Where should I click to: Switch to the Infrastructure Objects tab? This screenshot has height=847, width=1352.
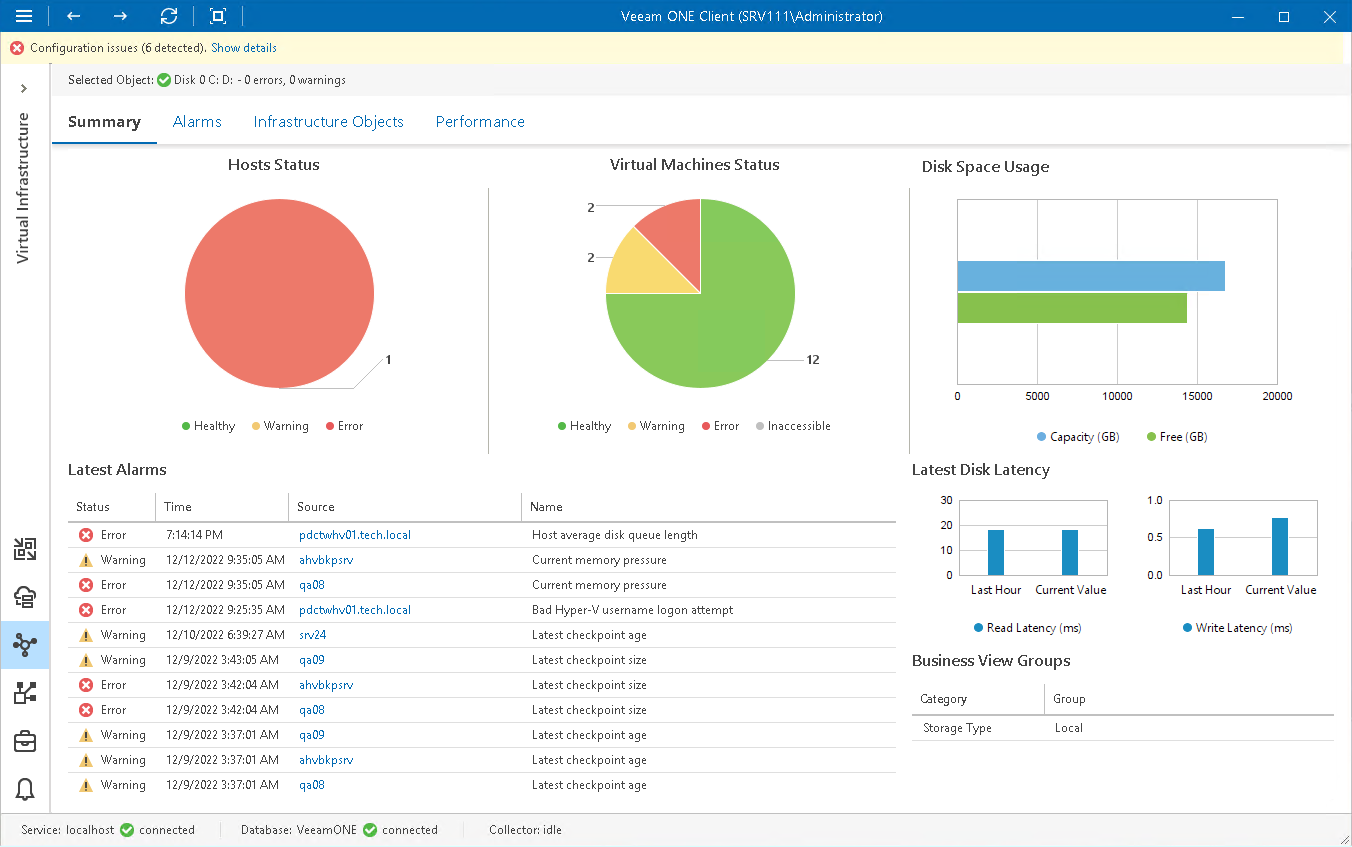[328, 121]
